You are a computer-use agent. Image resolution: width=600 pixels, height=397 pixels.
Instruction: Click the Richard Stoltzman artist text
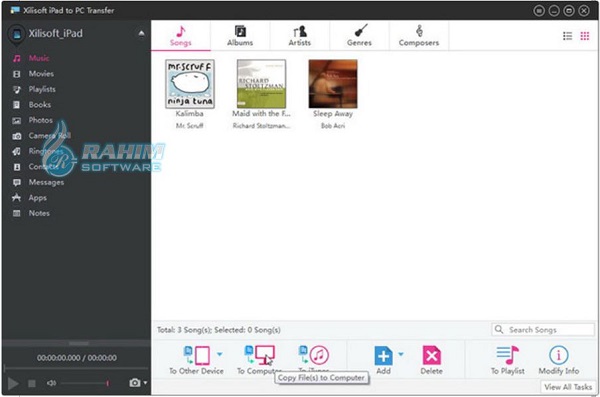pos(261,126)
